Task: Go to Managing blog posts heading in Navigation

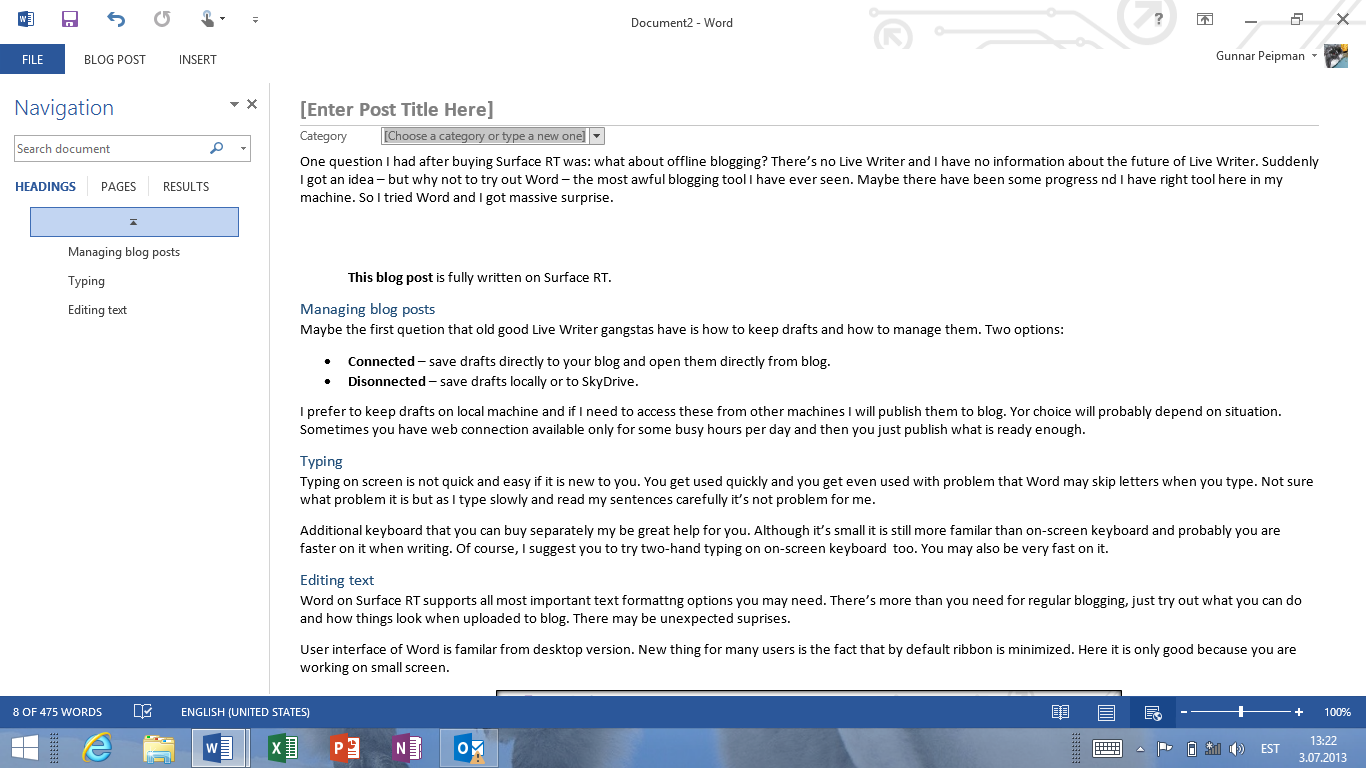Action: [x=124, y=252]
